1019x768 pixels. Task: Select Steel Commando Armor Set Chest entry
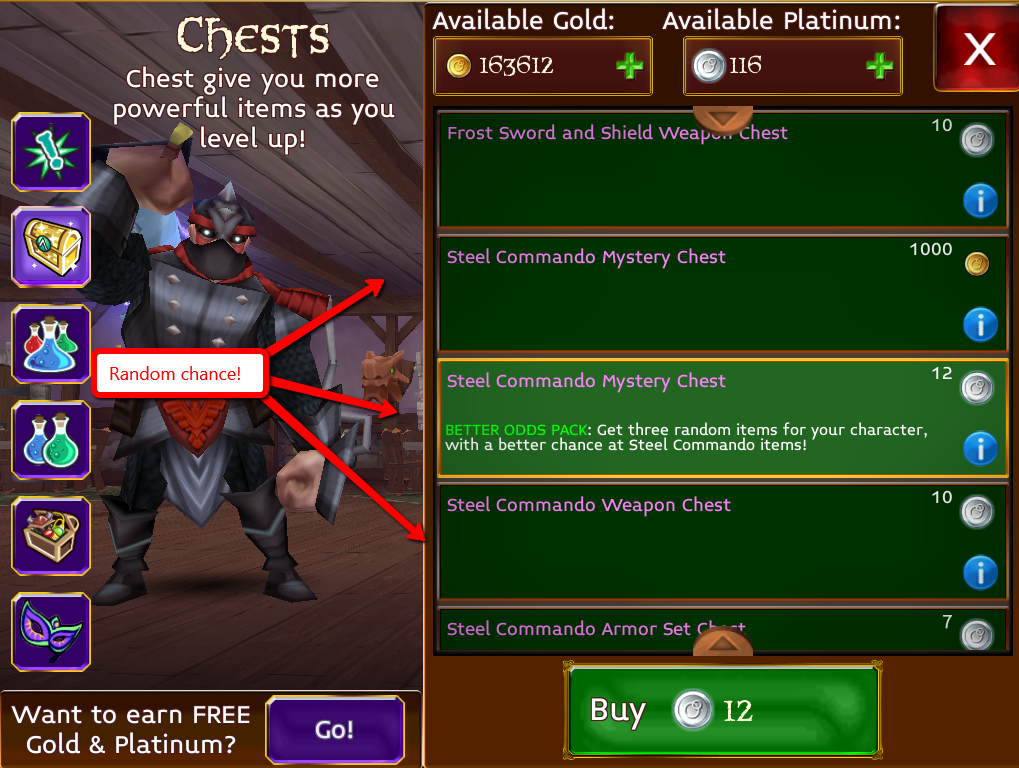(x=723, y=629)
